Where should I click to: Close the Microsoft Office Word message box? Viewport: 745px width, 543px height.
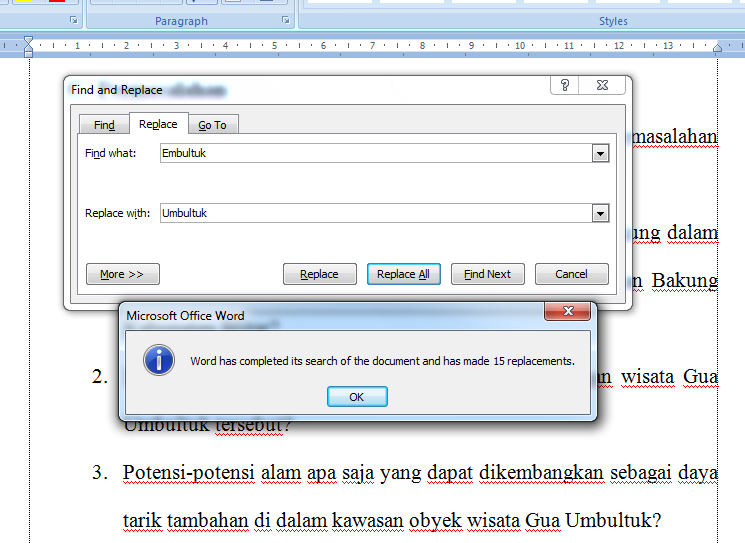(x=567, y=311)
